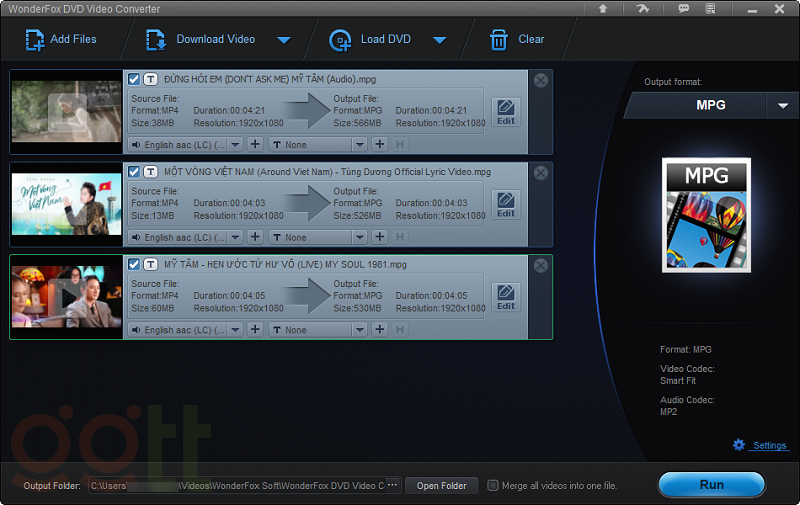Image resolution: width=800 pixels, height=505 pixels.
Task: Click the Clear trash icon
Action: (498, 40)
